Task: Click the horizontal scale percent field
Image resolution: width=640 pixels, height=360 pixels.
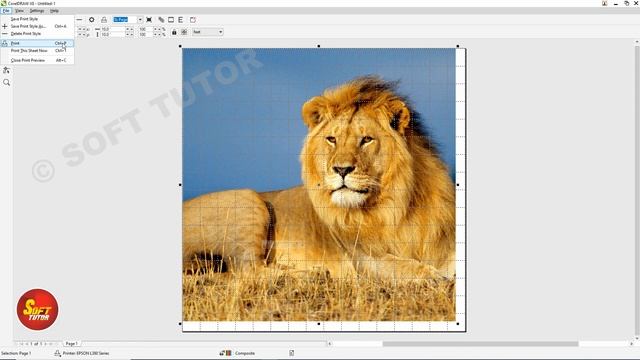Action: [x=145, y=29]
